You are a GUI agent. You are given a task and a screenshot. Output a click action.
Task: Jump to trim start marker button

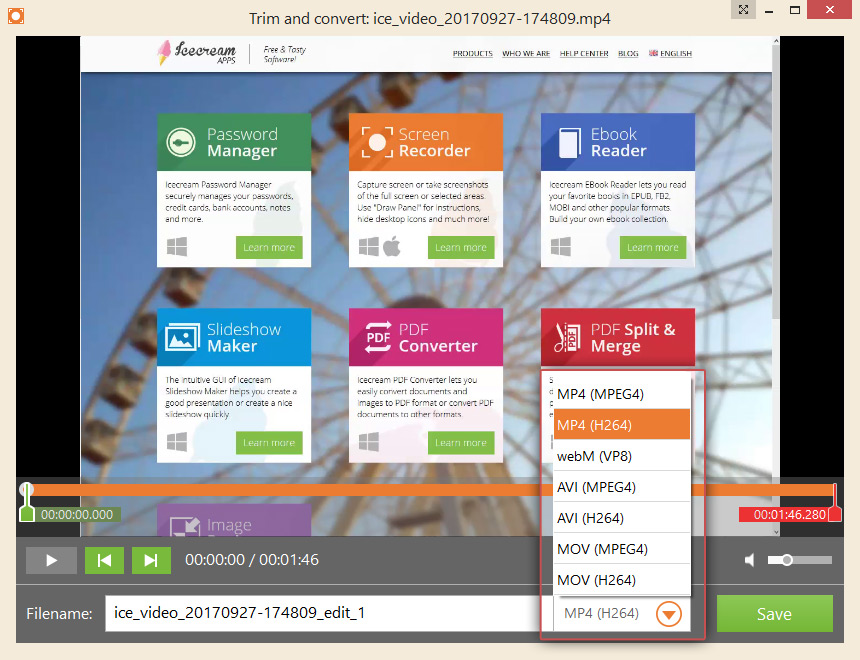(104, 560)
